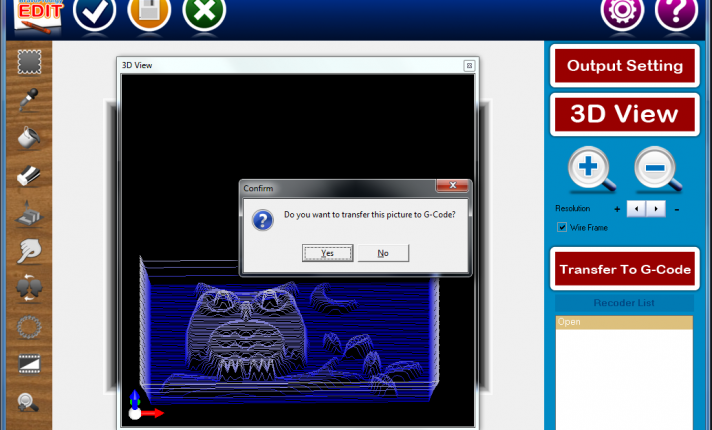Image resolution: width=712 pixels, height=430 pixels.
Task: Choose the eraser tool in sidebar
Action: click(29, 175)
